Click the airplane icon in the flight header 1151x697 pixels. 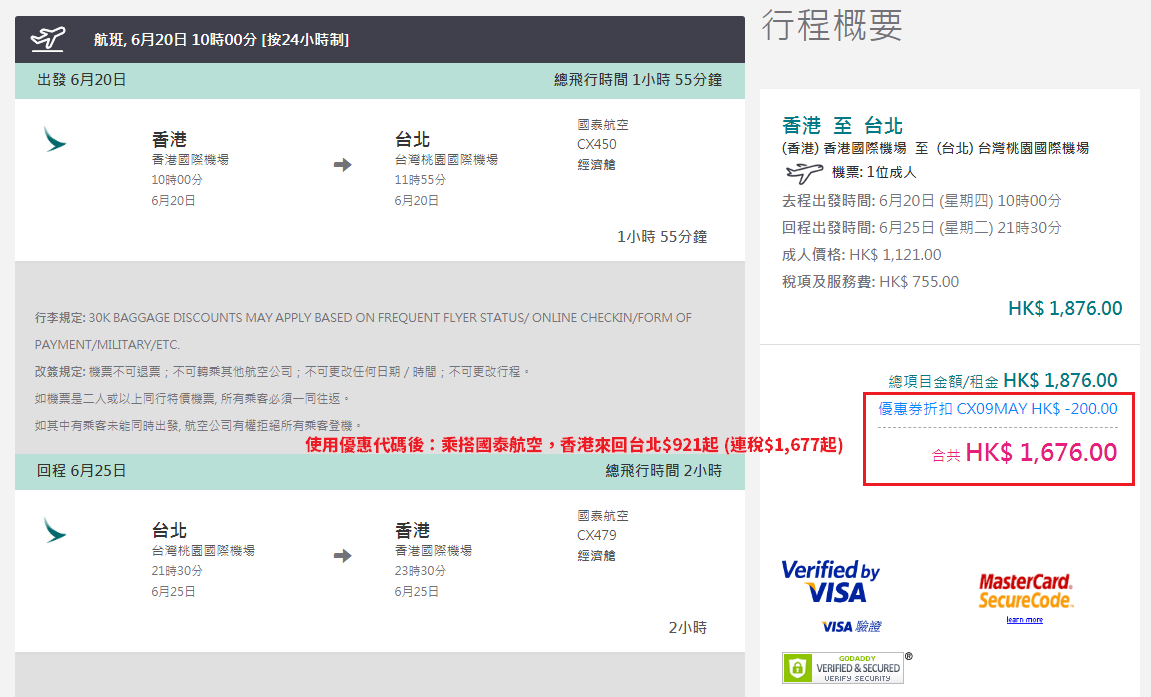tap(48, 38)
